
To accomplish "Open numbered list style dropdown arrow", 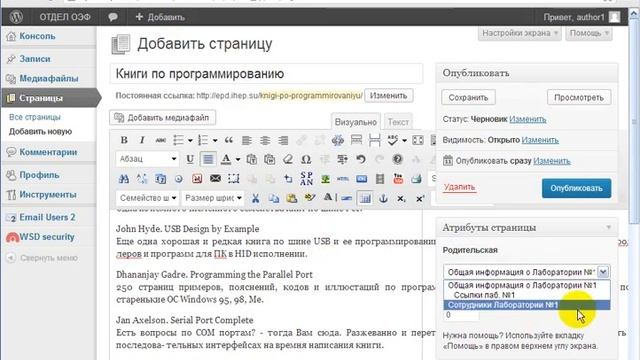I will tap(215, 140).
